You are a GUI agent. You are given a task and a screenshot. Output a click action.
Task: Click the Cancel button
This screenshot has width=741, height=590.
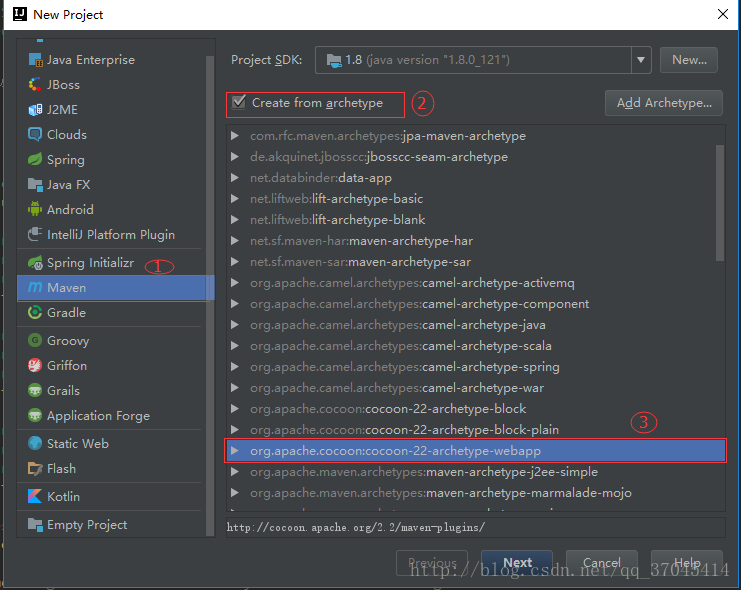[x=602, y=562]
